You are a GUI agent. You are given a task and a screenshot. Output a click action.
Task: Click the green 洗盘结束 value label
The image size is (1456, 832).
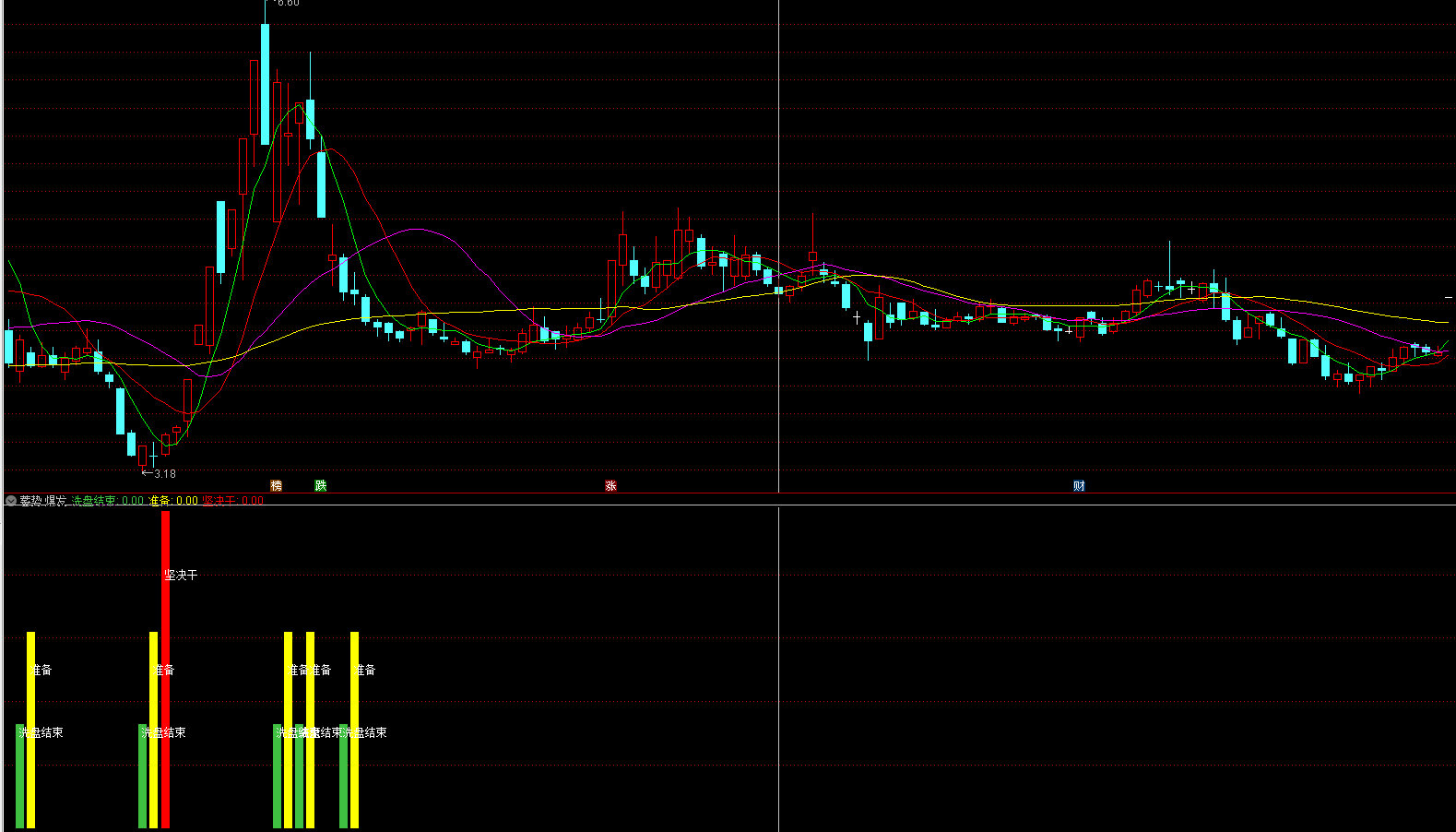[108, 501]
